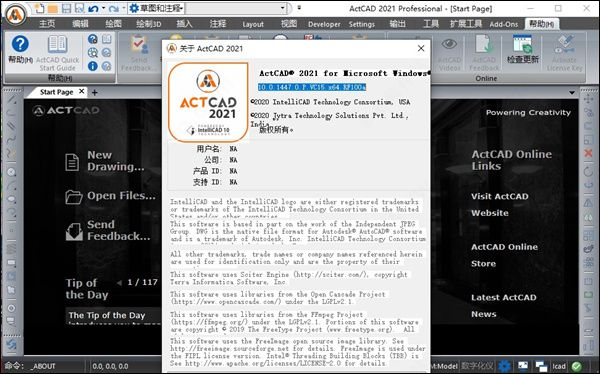Select the 注释 ribbon tab
The height and width of the screenshot is (374, 600).
tap(217, 24)
